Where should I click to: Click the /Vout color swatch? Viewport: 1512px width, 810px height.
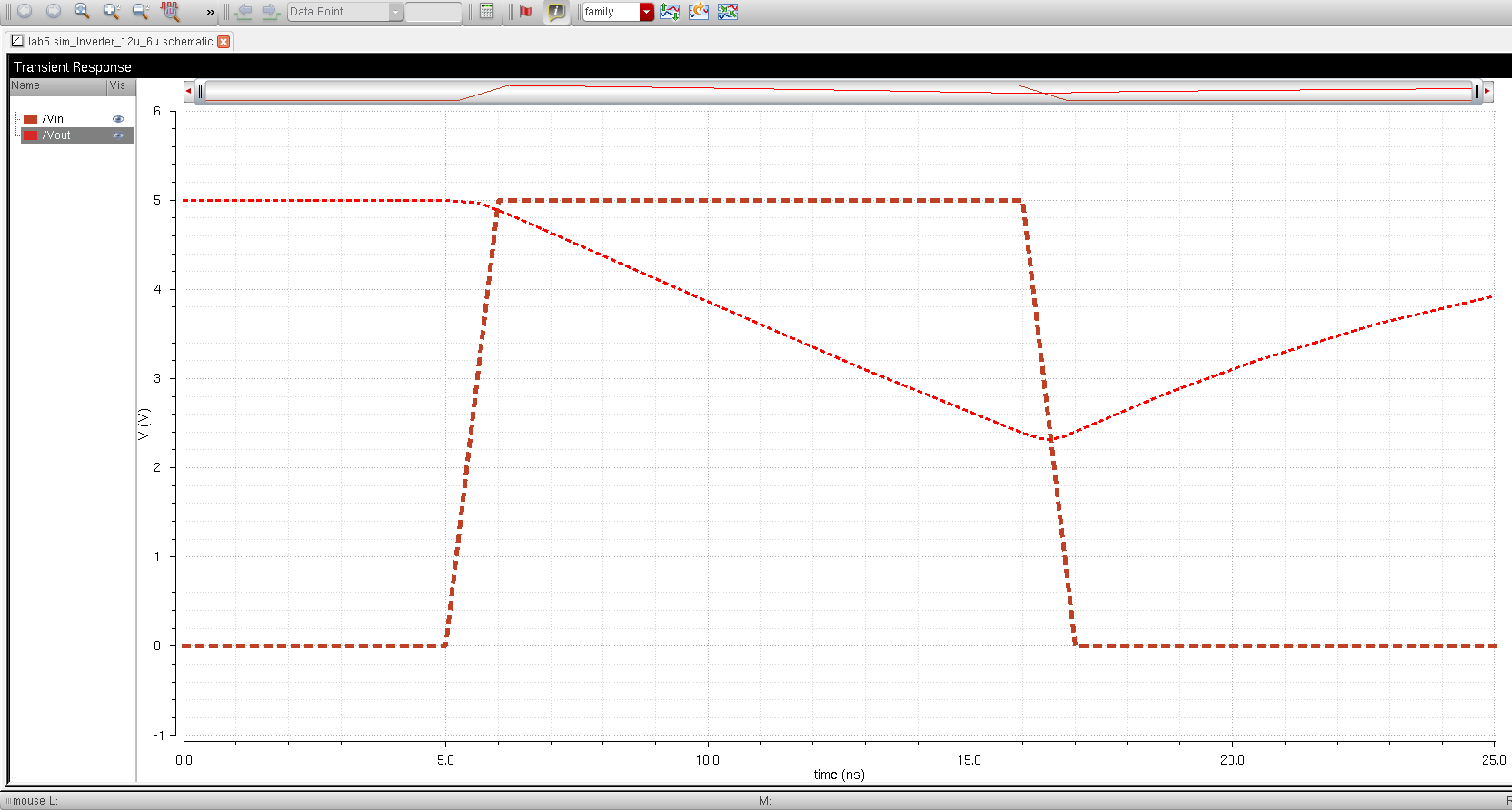[x=31, y=135]
